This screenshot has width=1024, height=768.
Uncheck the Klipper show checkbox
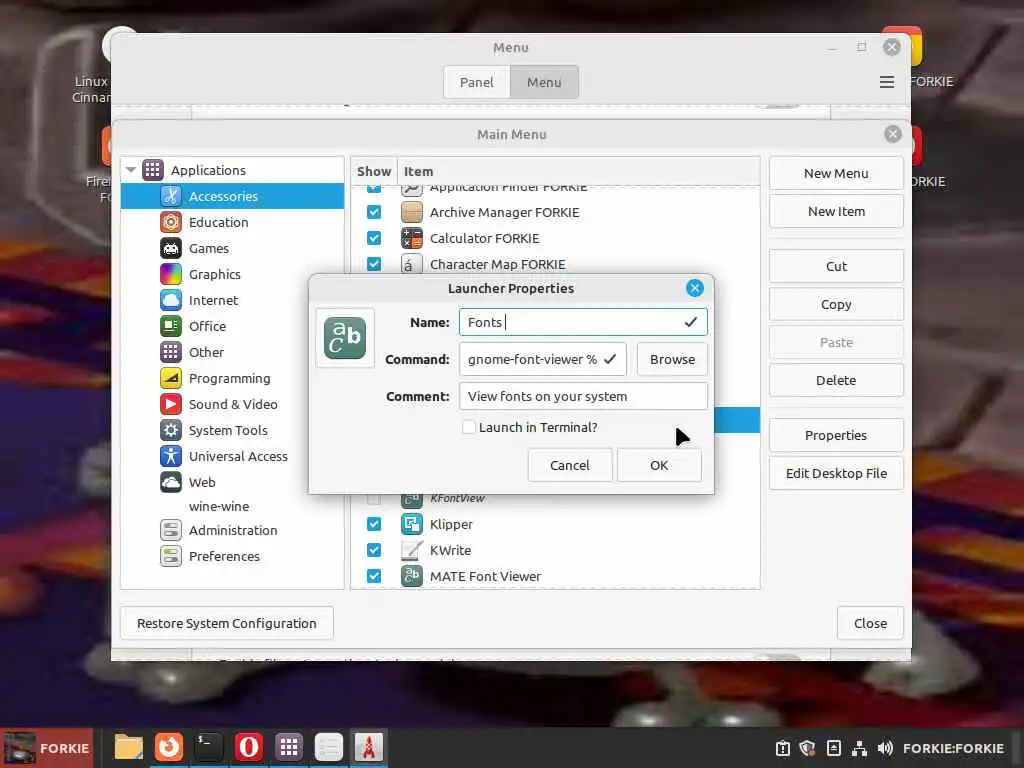pyautogui.click(x=374, y=524)
